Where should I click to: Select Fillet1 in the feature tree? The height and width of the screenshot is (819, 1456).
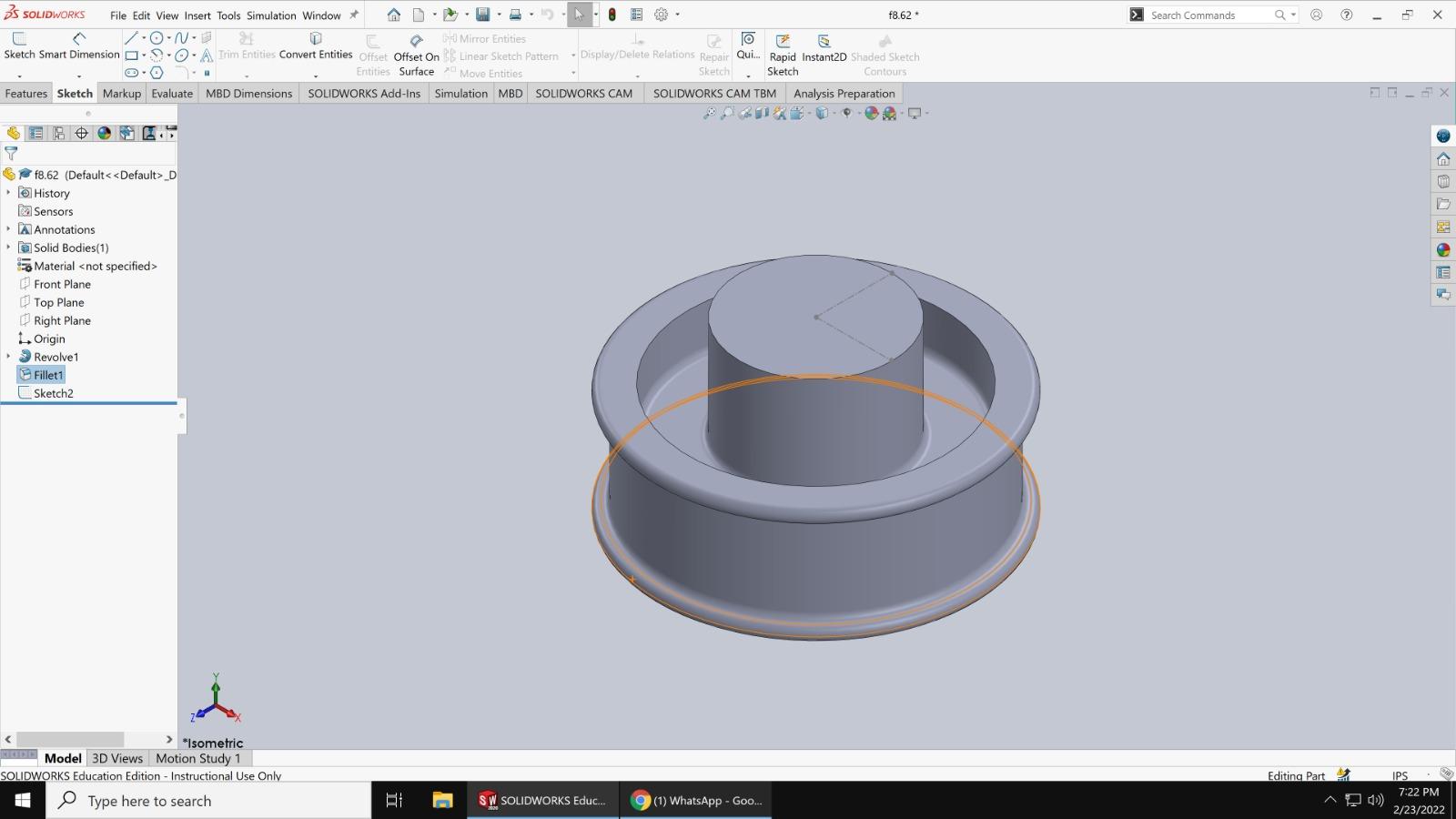[45, 375]
